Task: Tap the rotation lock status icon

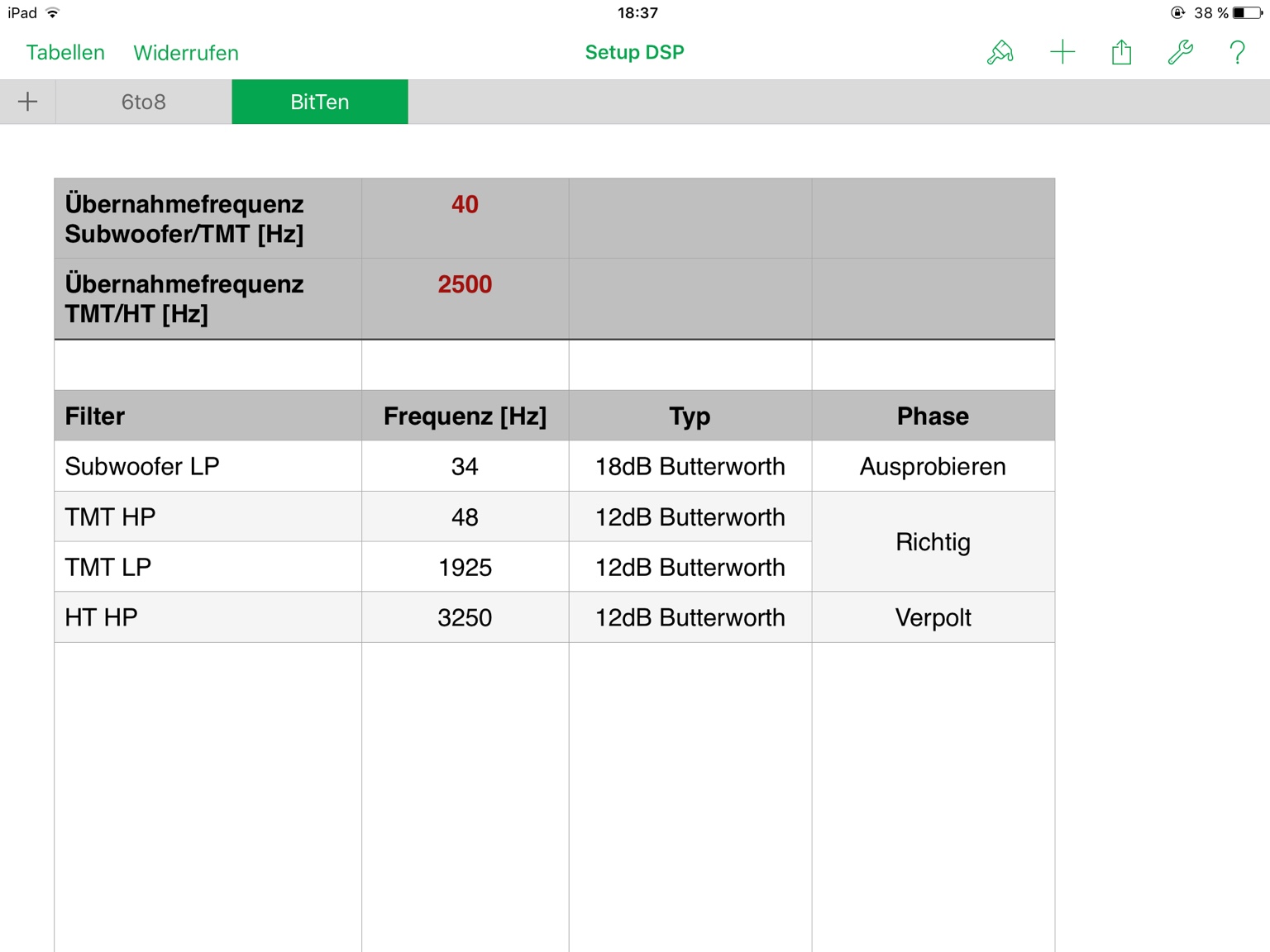Action: 1178,12
